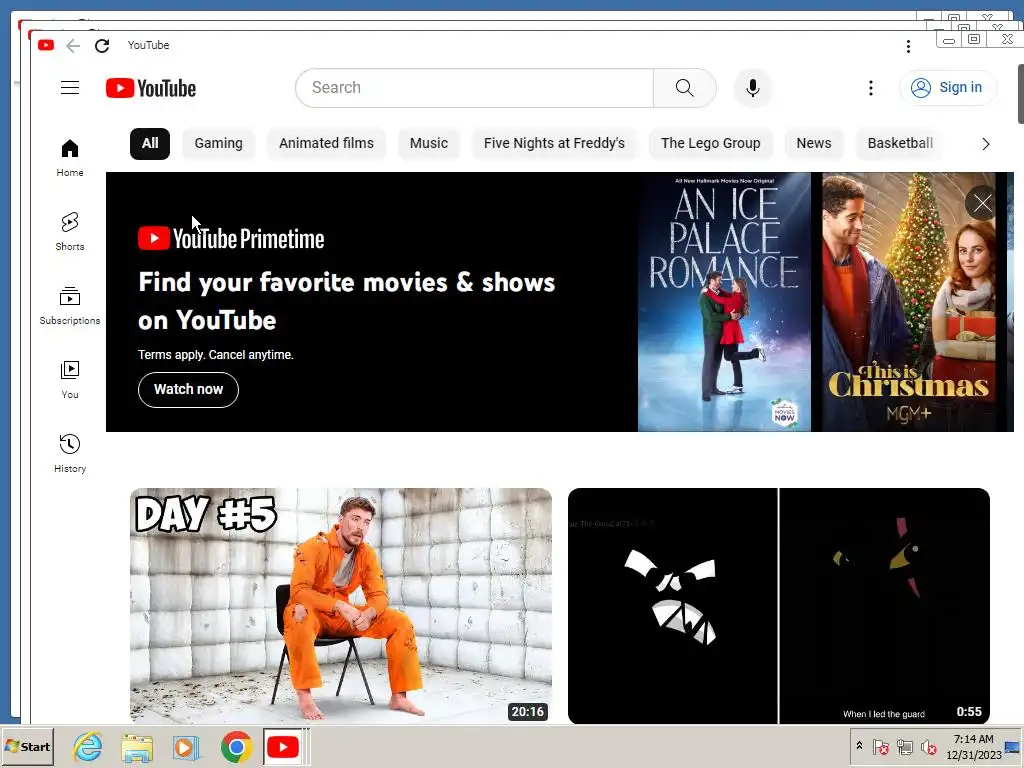Dismiss the Primetime banner with X
This screenshot has width=1024, height=768.
(x=982, y=204)
